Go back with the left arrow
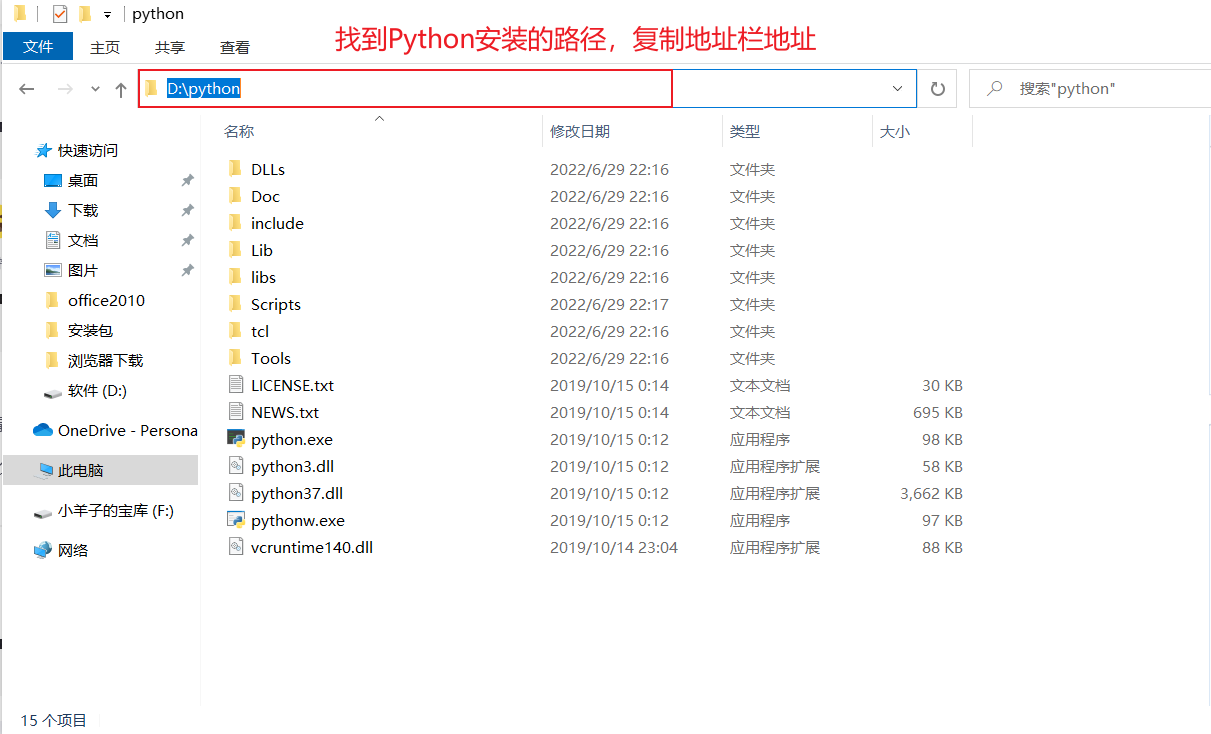The height and width of the screenshot is (734, 1211). (x=27, y=89)
